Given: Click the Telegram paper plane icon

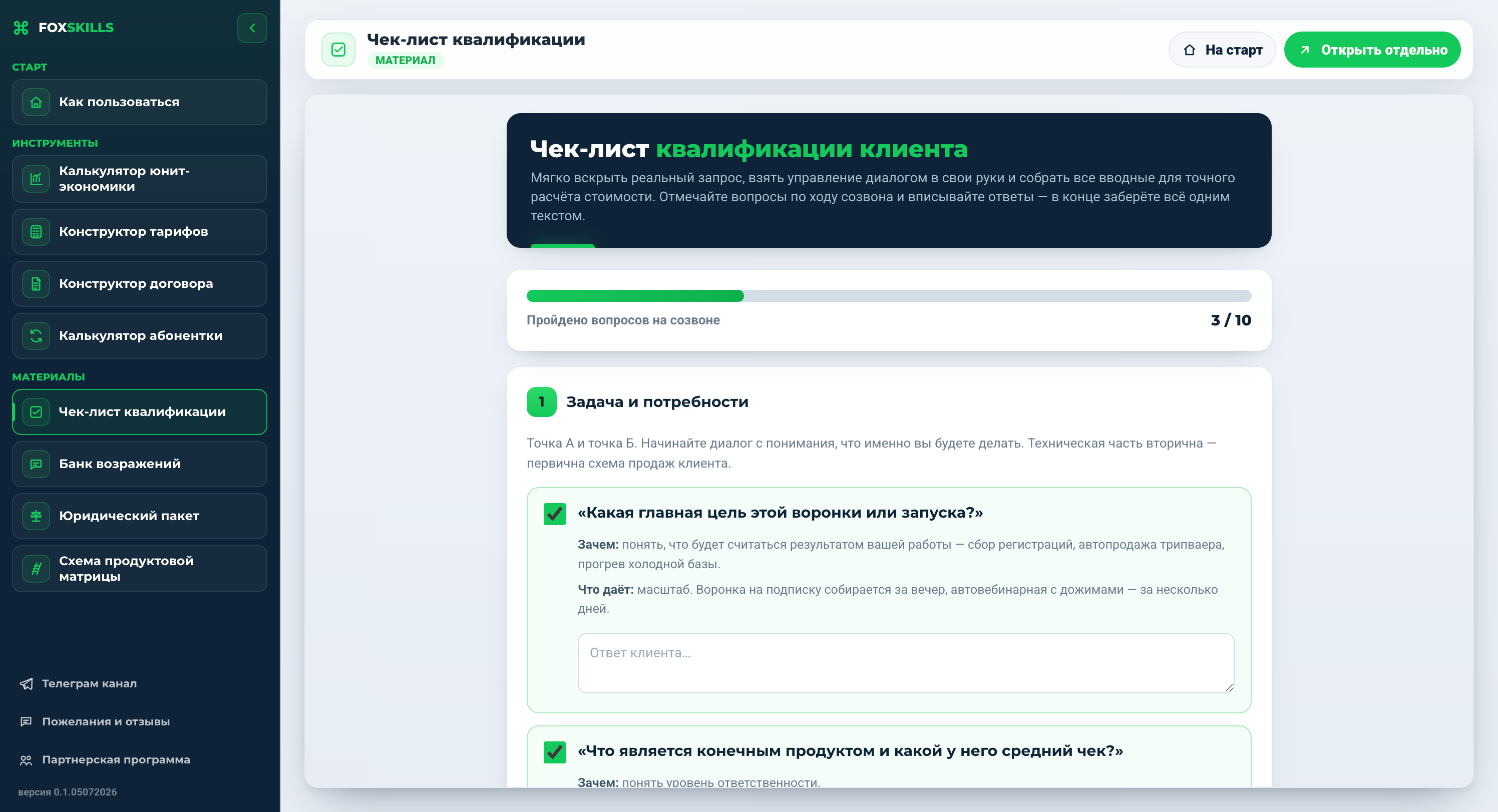Looking at the screenshot, I should 26,683.
